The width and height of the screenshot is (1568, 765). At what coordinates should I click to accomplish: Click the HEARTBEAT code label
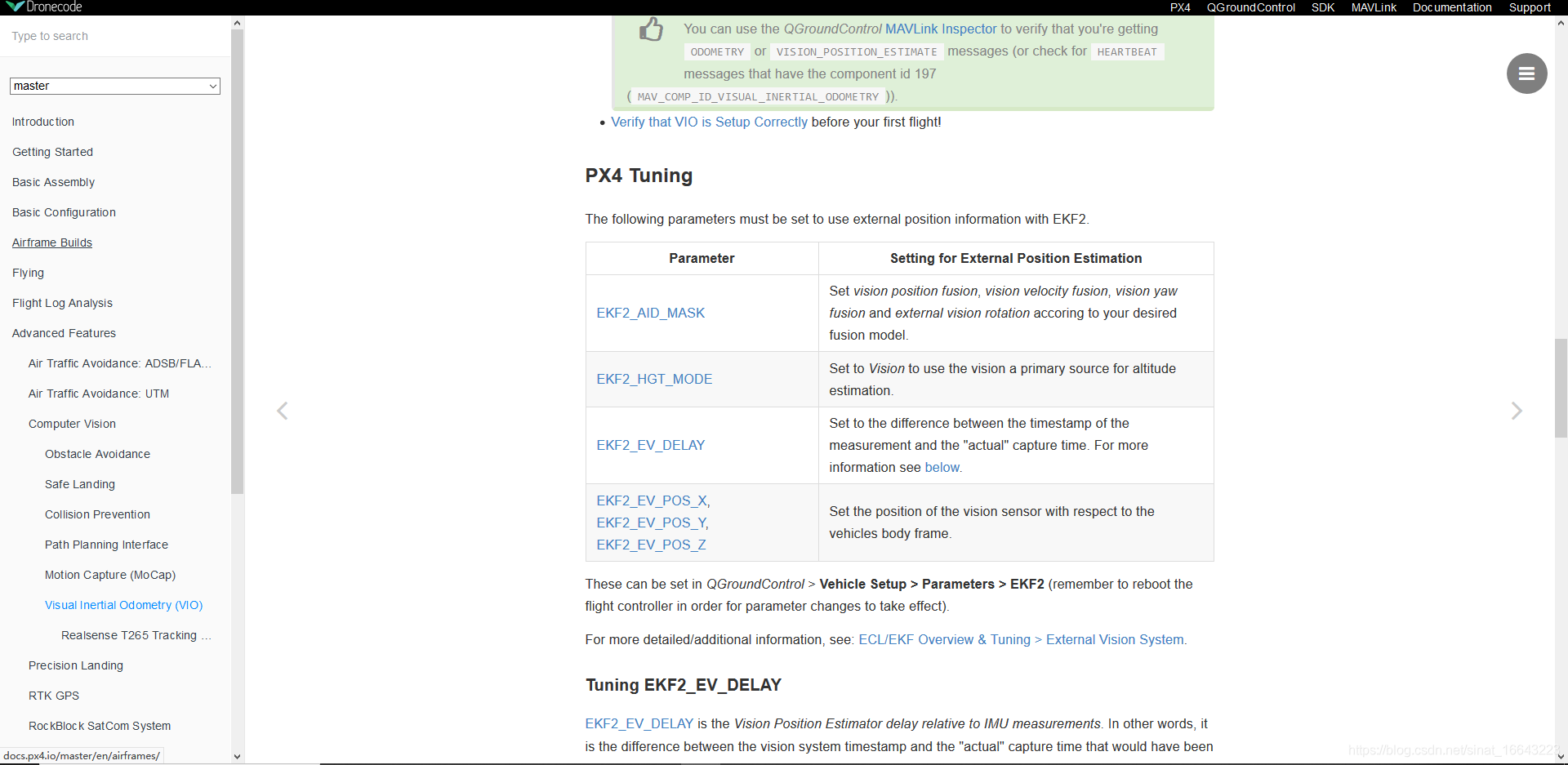(x=1127, y=51)
